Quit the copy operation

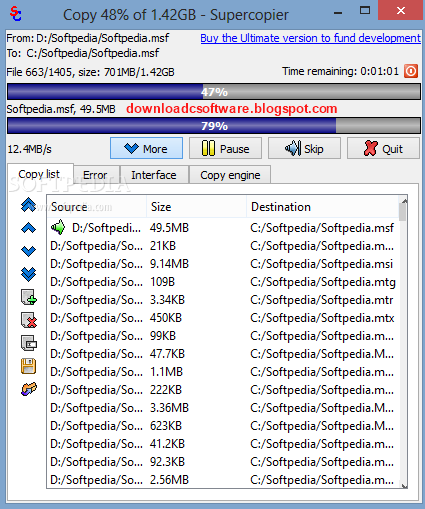pyautogui.click(x=383, y=148)
